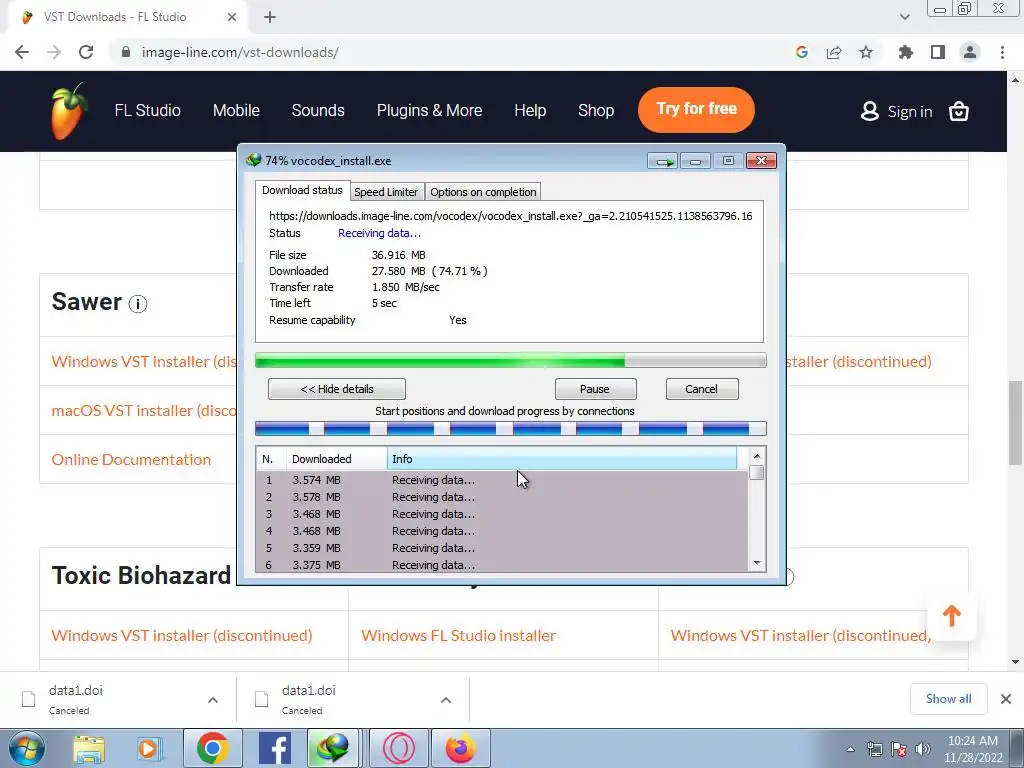Click the Downloaded column header
The height and width of the screenshot is (768, 1024).
point(336,459)
